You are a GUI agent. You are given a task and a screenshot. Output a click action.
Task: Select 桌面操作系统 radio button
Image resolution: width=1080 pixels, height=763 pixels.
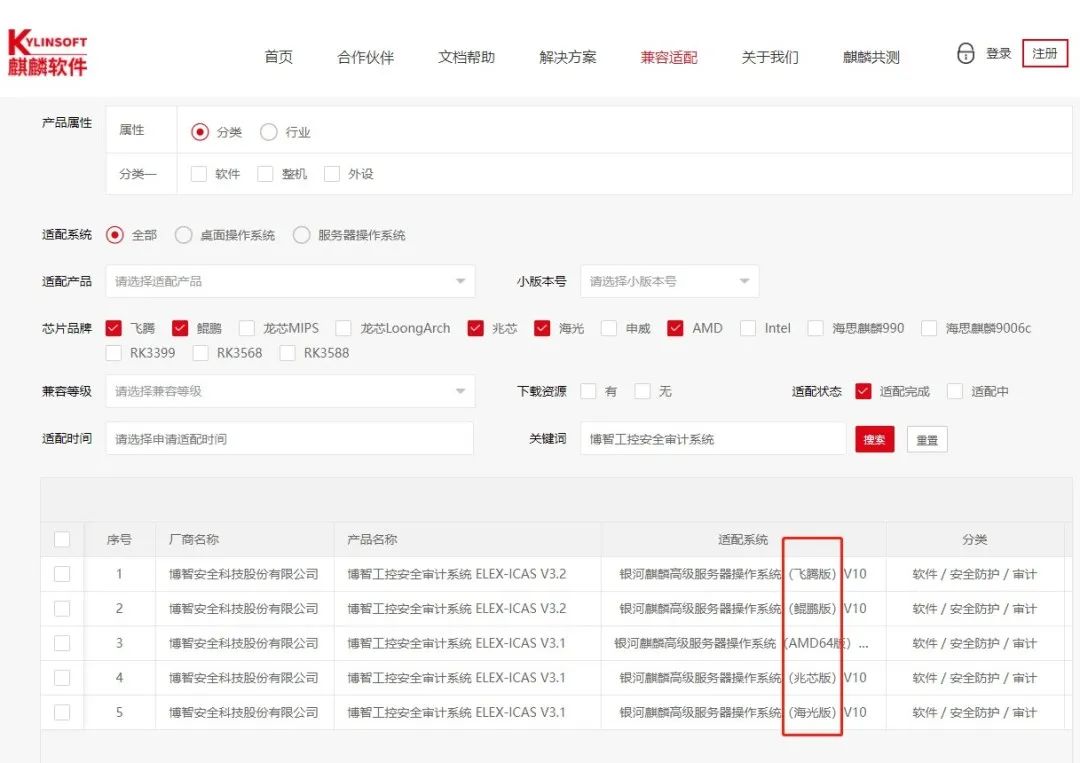[183, 236]
